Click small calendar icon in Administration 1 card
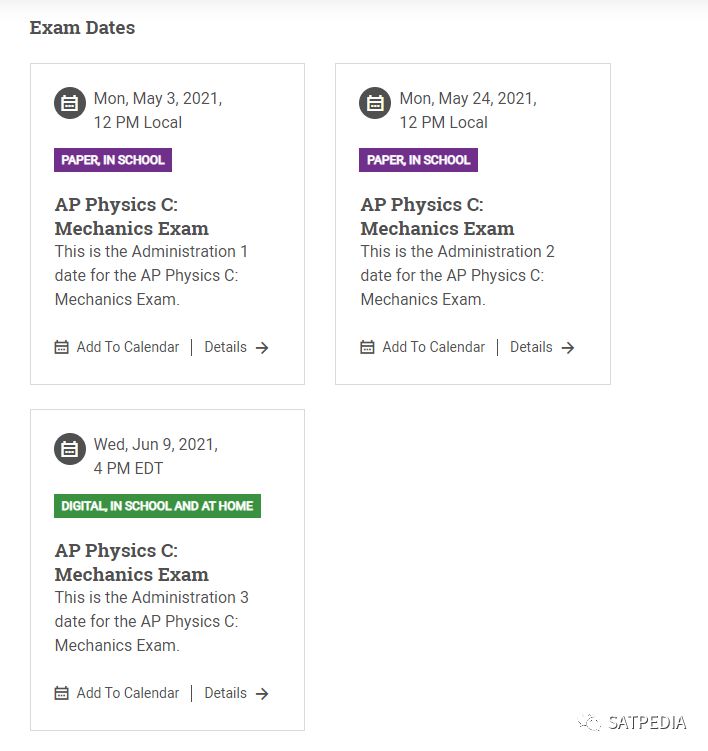 (62, 347)
